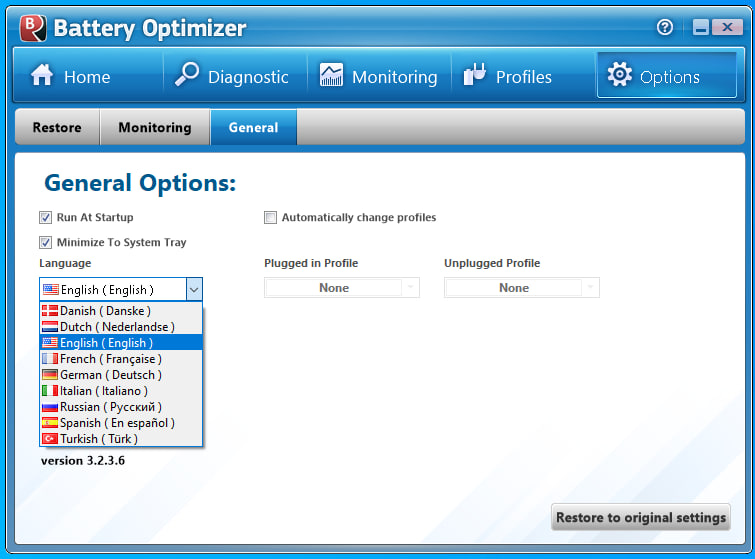Enable Automatically change profiles checkbox
This screenshot has height=559, width=755.
click(x=270, y=218)
